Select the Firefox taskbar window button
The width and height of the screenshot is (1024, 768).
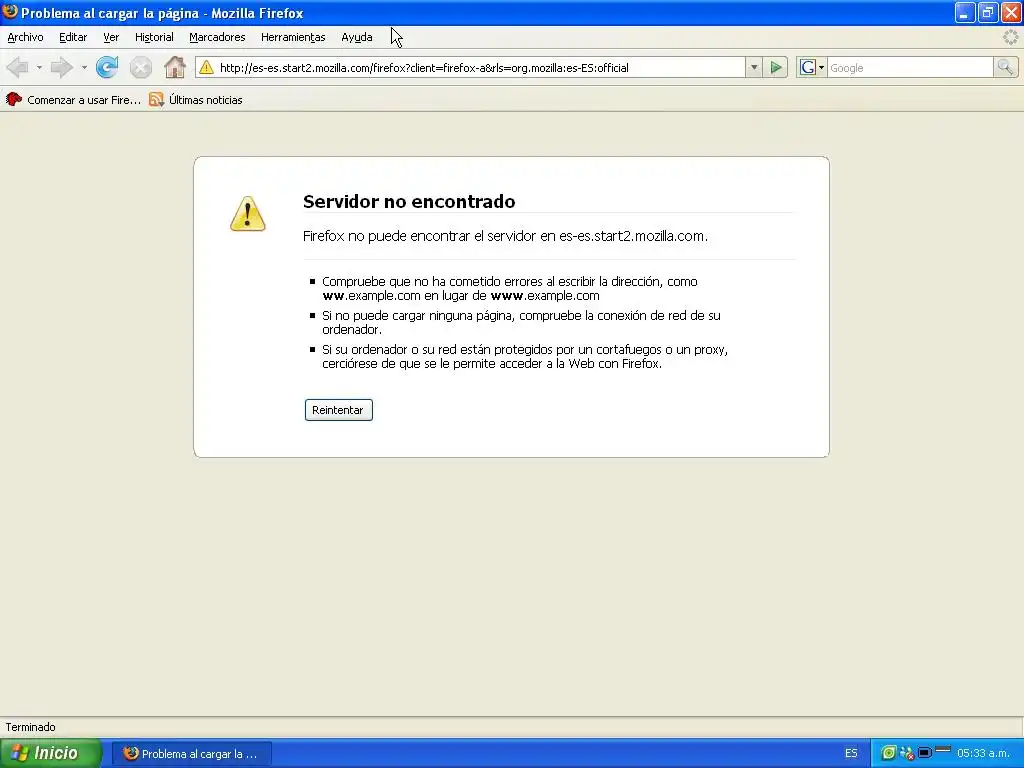[x=191, y=754]
